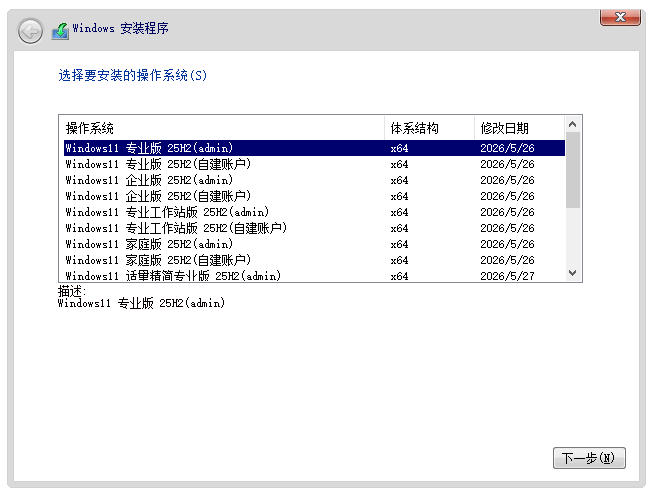This screenshot has height=498, width=657.
Task: Click 下一步(N) to continue
Action: pyautogui.click(x=589, y=458)
